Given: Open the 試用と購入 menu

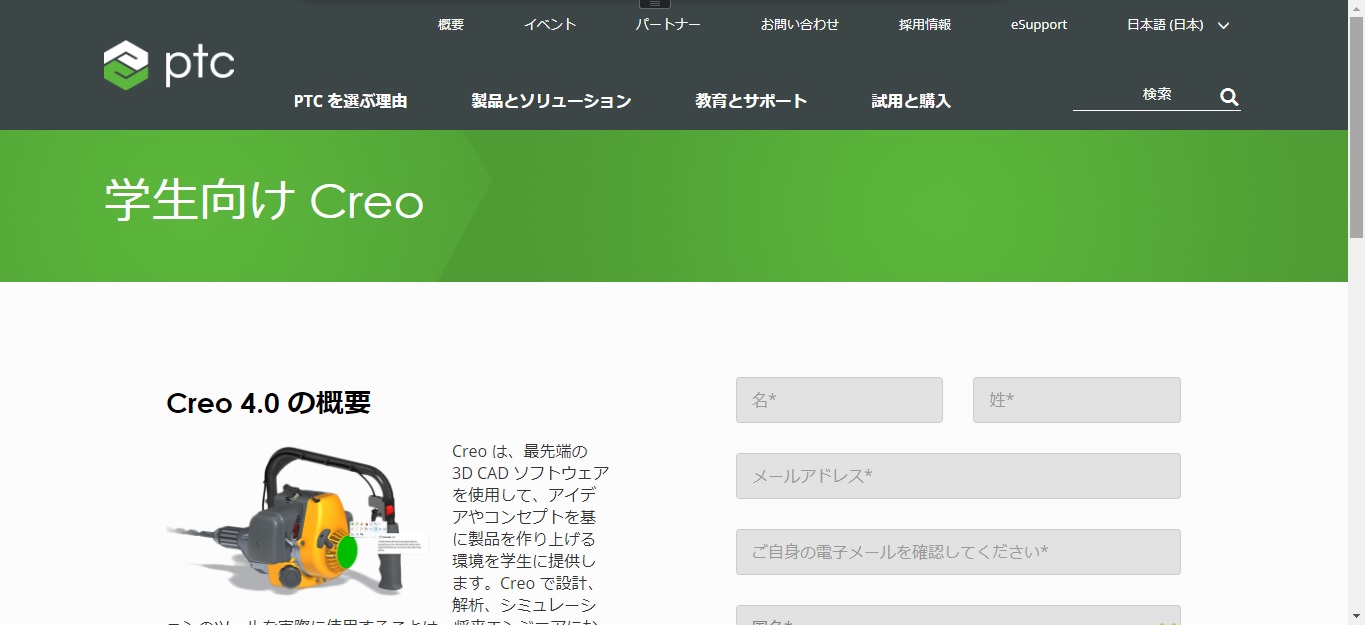Looking at the screenshot, I should 909,100.
